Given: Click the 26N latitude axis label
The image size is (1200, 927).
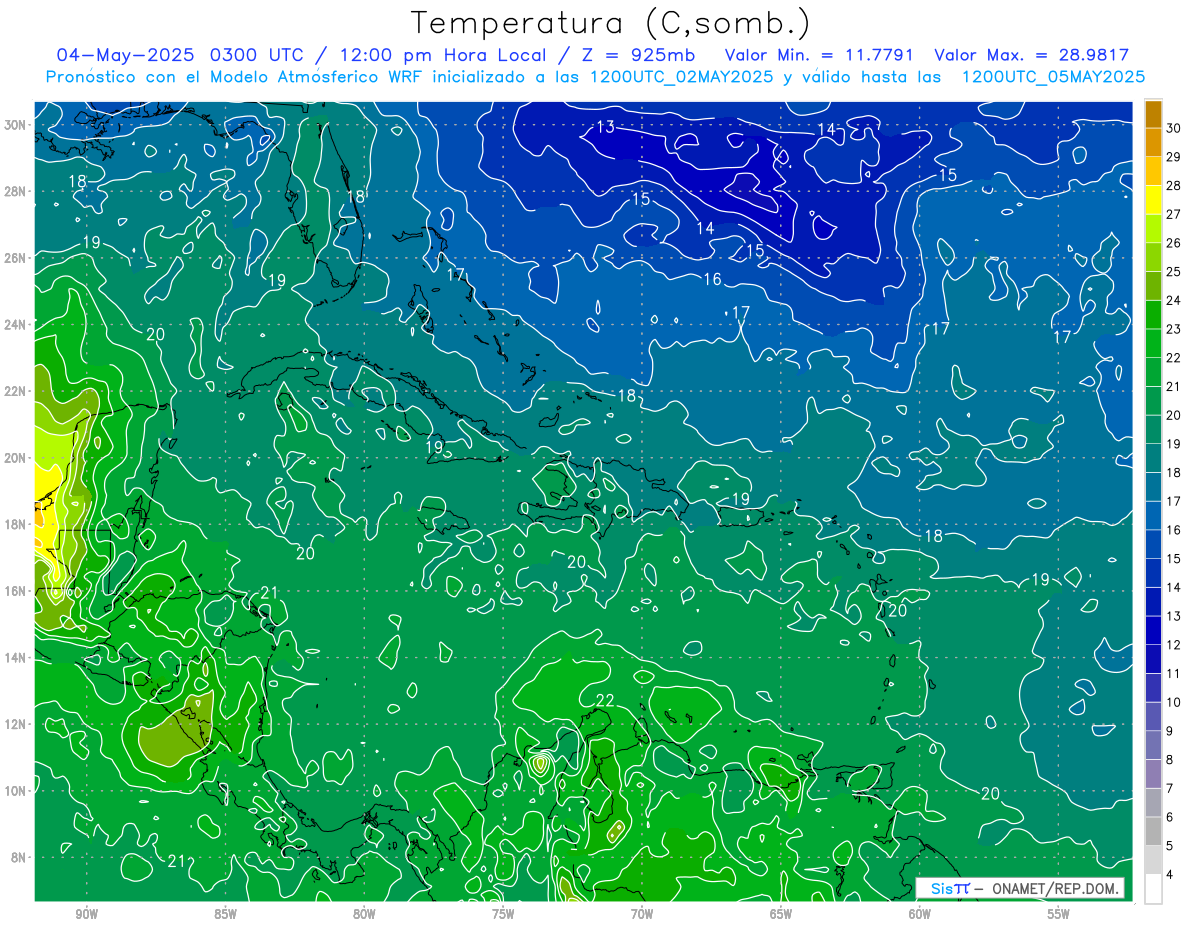Looking at the screenshot, I should point(17,258).
